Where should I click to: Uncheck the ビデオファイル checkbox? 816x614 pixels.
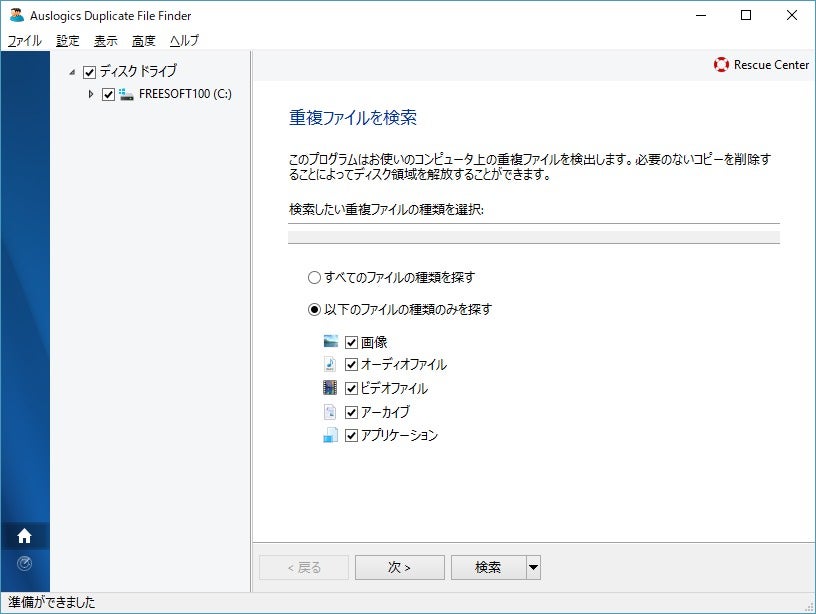click(351, 388)
